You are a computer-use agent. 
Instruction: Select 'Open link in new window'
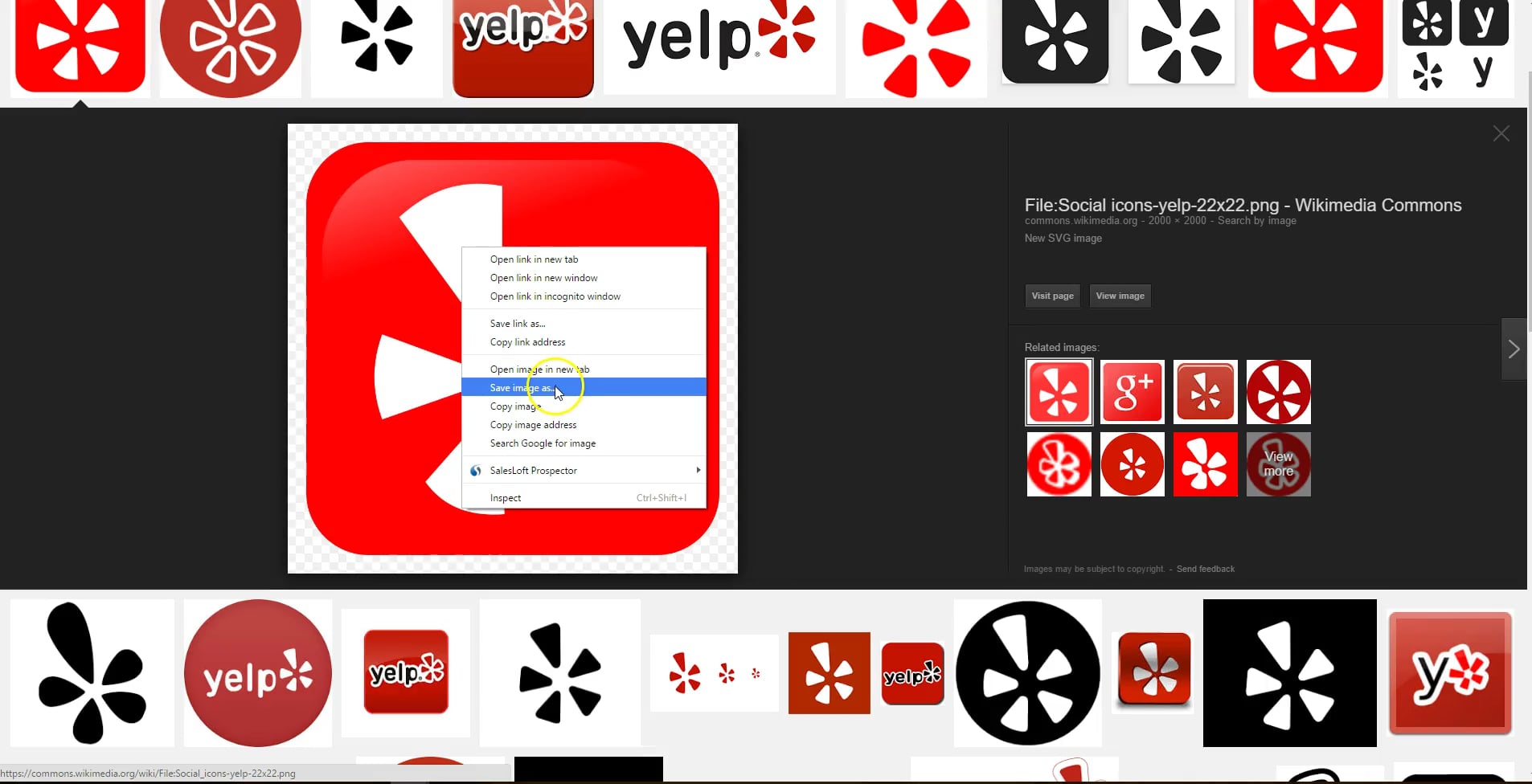pyautogui.click(x=584, y=277)
